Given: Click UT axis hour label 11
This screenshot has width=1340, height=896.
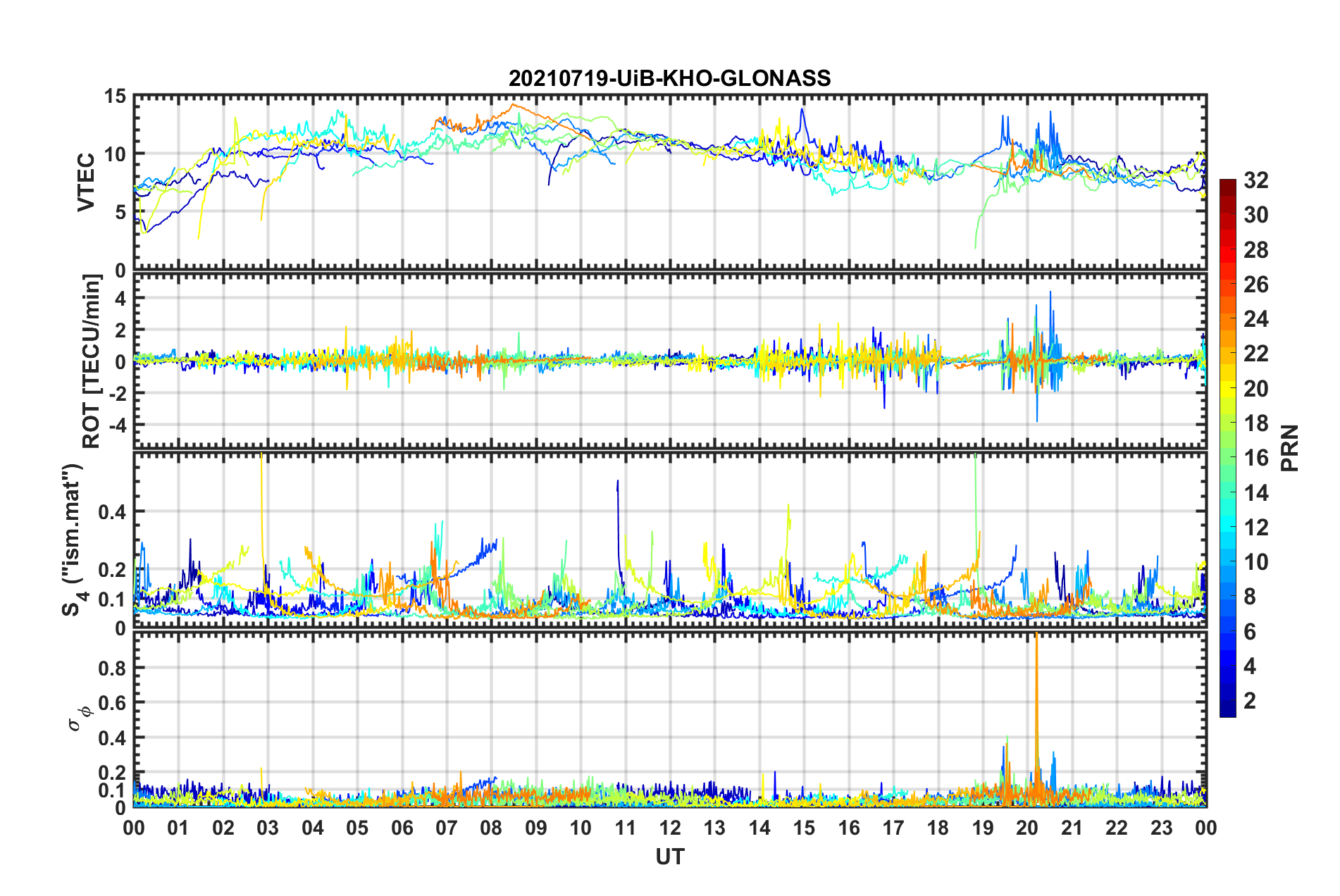Looking at the screenshot, I should [626, 828].
